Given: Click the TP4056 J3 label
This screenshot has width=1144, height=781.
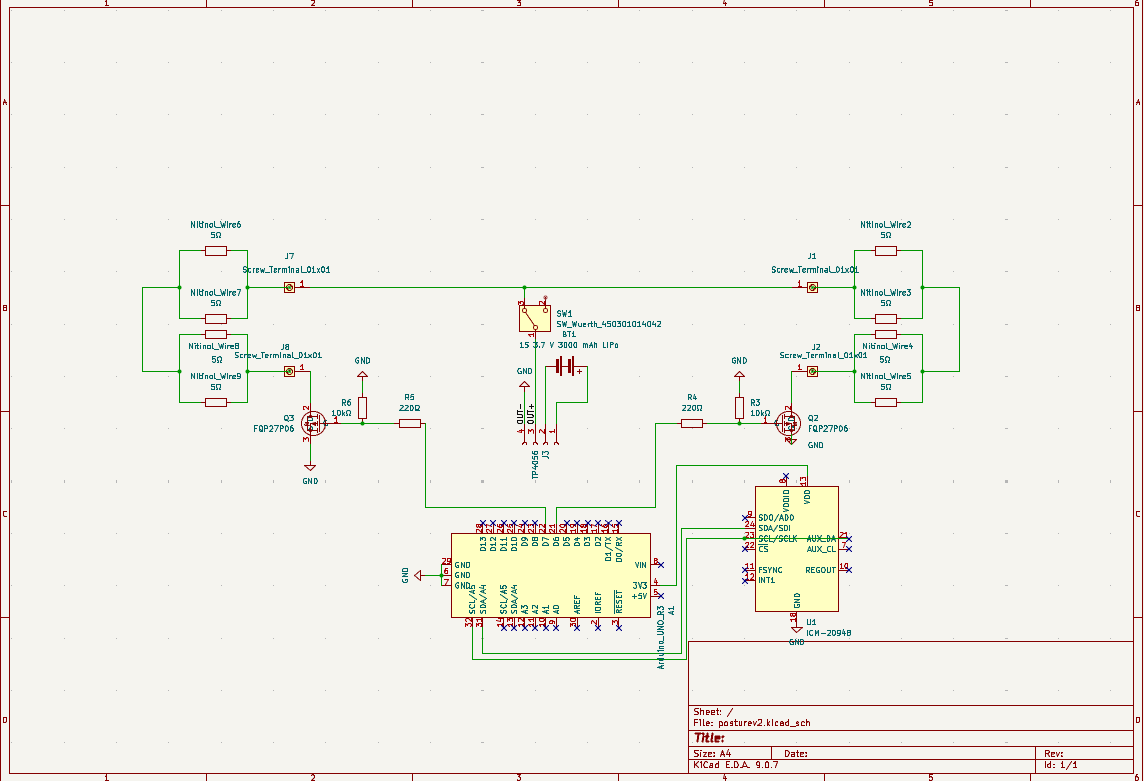Looking at the screenshot, I should [540, 464].
